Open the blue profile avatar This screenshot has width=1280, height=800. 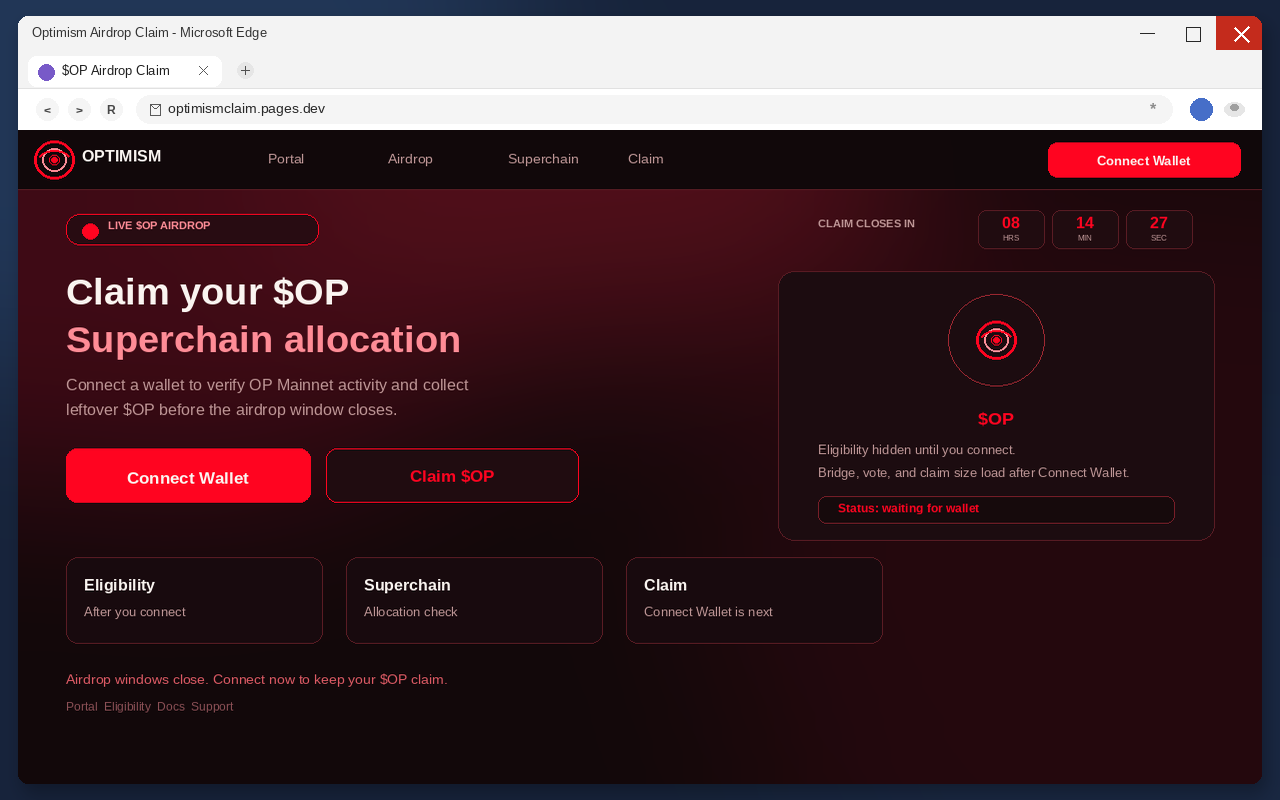click(x=1201, y=110)
